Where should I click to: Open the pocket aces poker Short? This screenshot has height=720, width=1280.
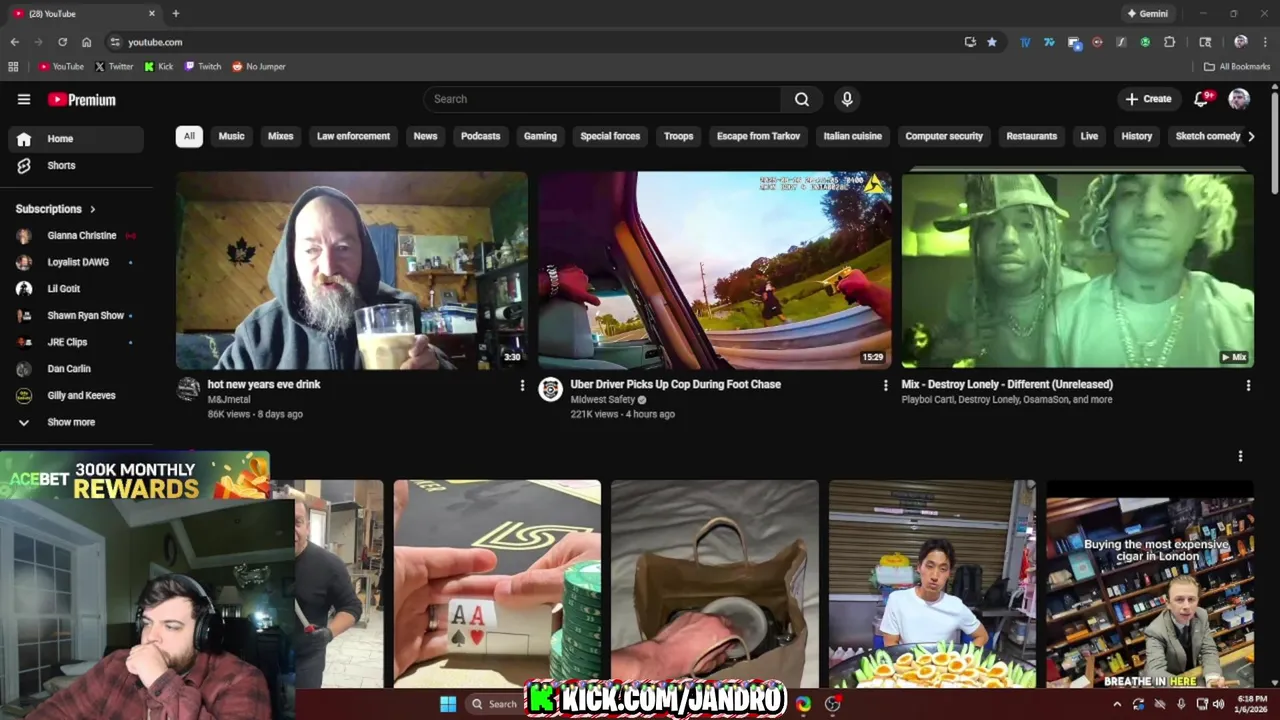click(x=497, y=583)
